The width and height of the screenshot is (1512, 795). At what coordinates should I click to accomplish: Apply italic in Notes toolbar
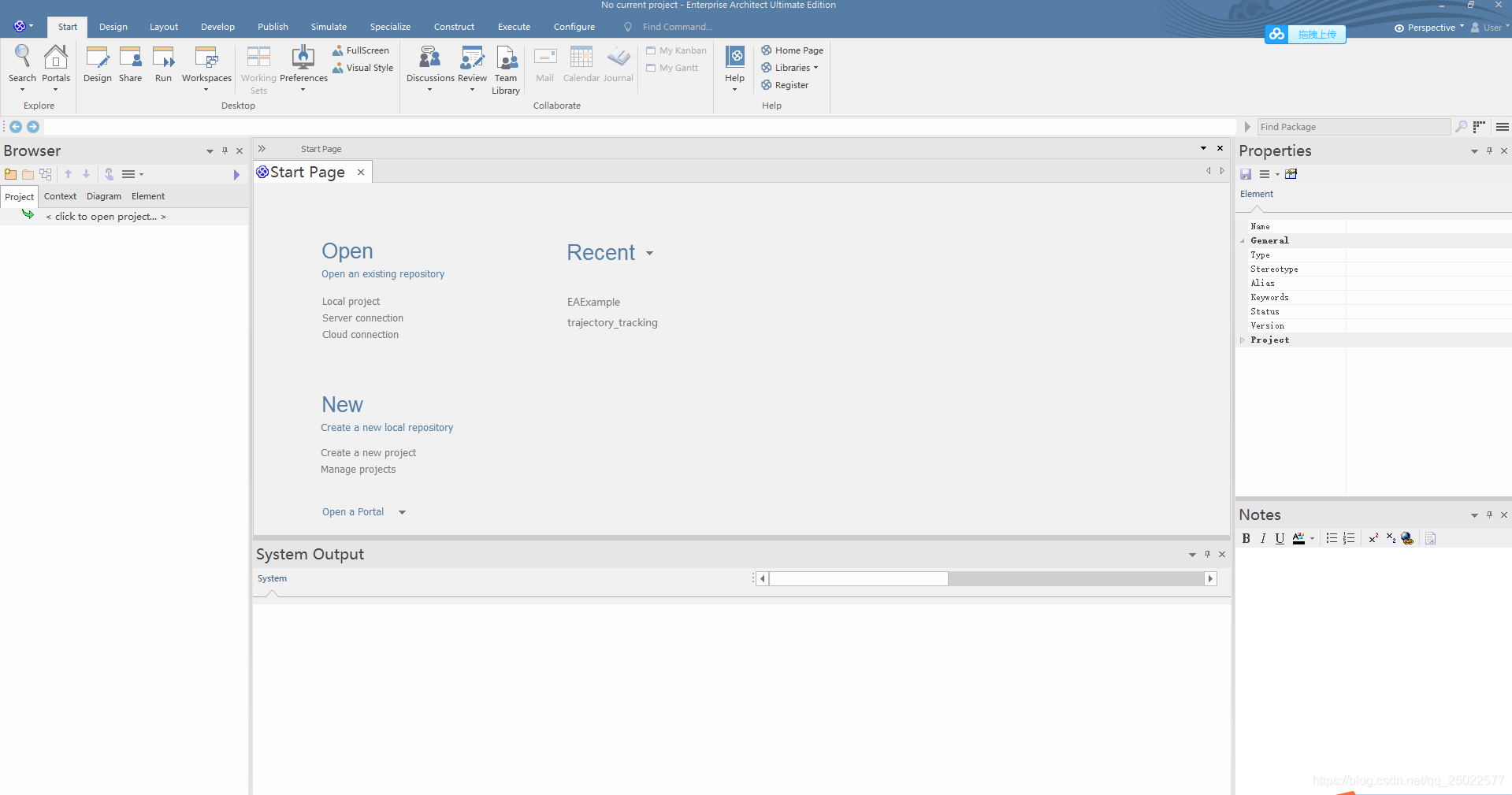pyautogui.click(x=1263, y=538)
